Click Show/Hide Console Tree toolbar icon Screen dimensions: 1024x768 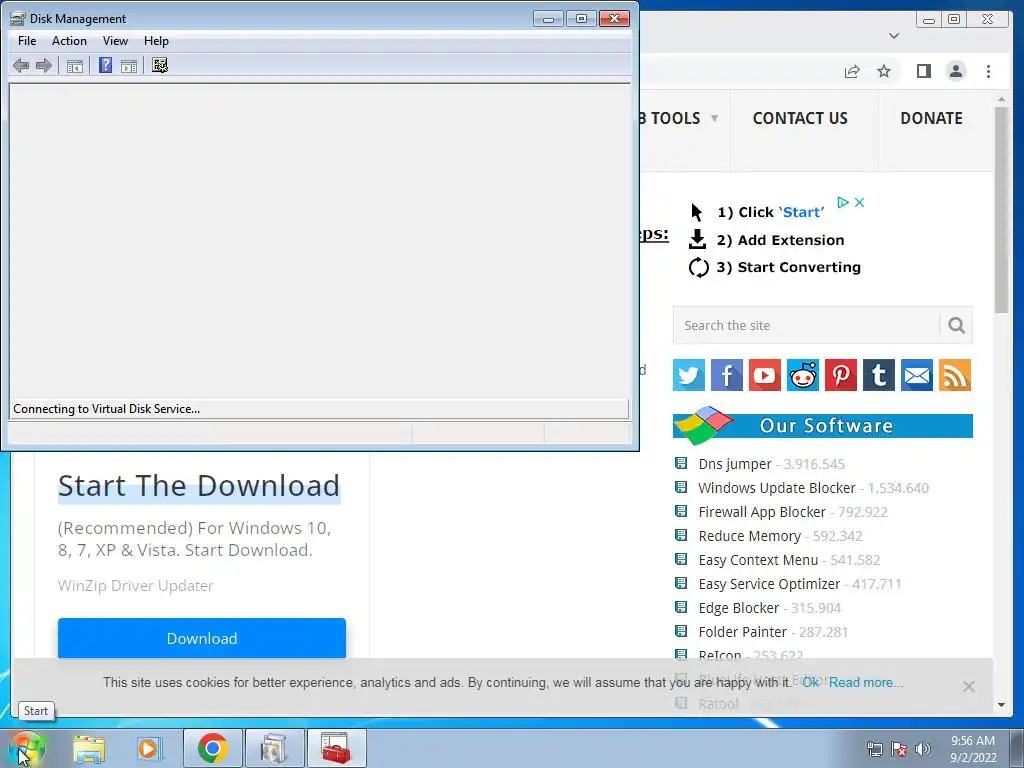(x=75, y=65)
